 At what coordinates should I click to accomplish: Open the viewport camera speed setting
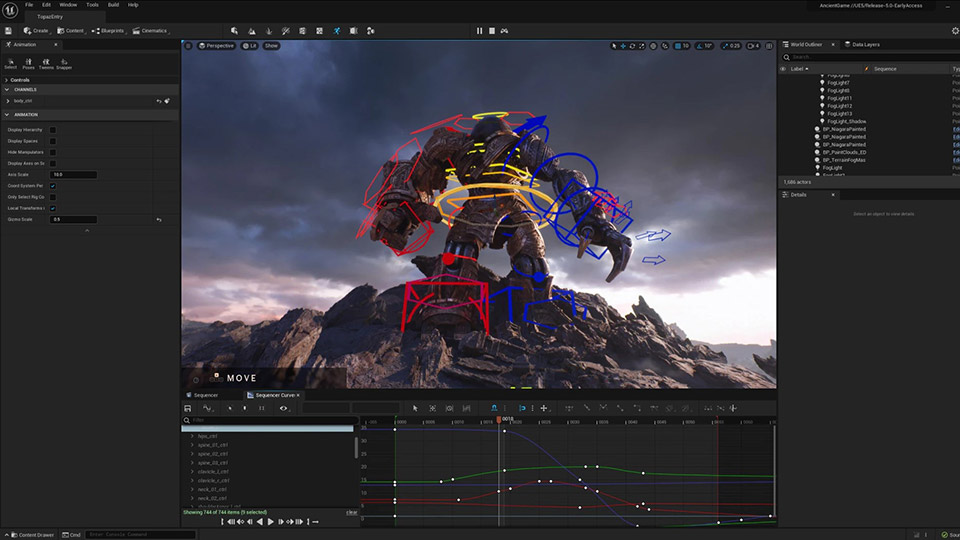(x=753, y=46)
